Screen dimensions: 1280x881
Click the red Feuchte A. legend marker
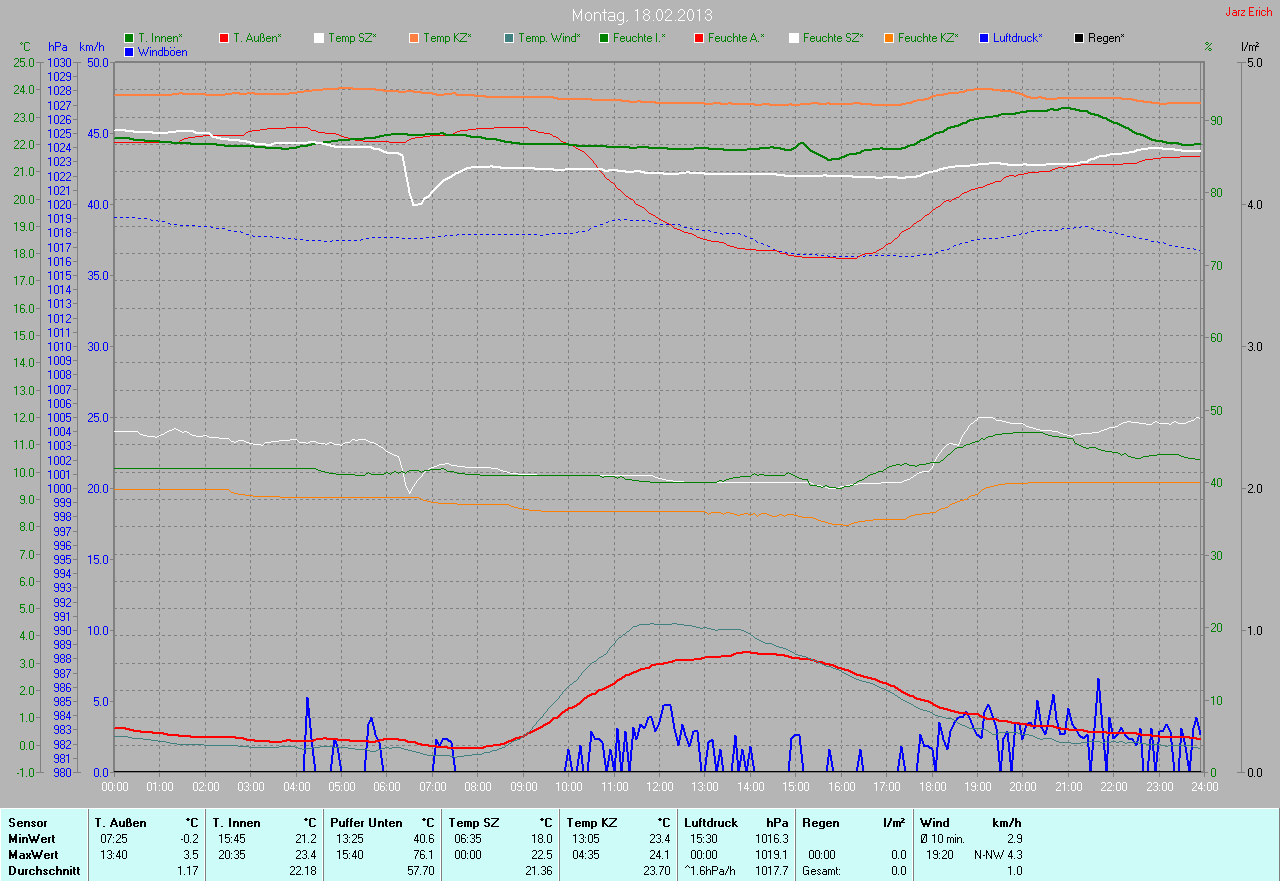(699, 38)
